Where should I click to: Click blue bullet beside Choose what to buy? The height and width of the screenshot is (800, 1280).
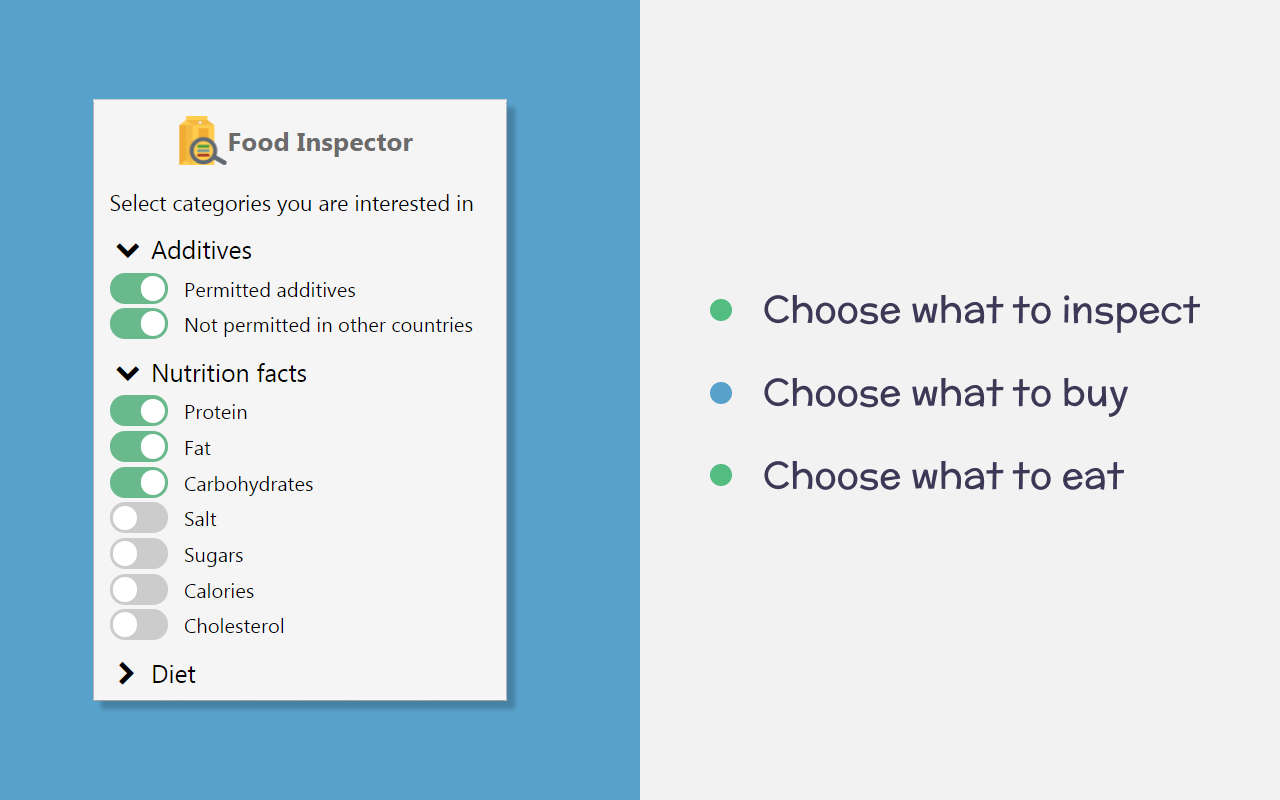click(x=721, y=393)
